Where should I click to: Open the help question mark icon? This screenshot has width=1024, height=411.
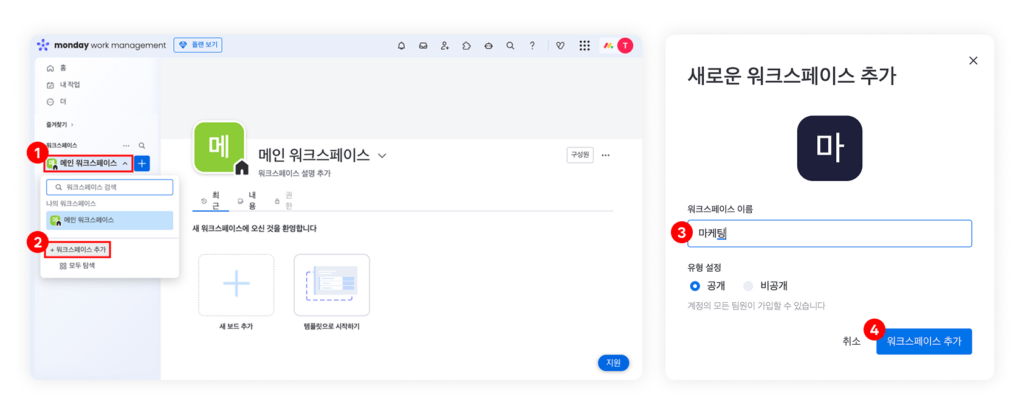532,45
